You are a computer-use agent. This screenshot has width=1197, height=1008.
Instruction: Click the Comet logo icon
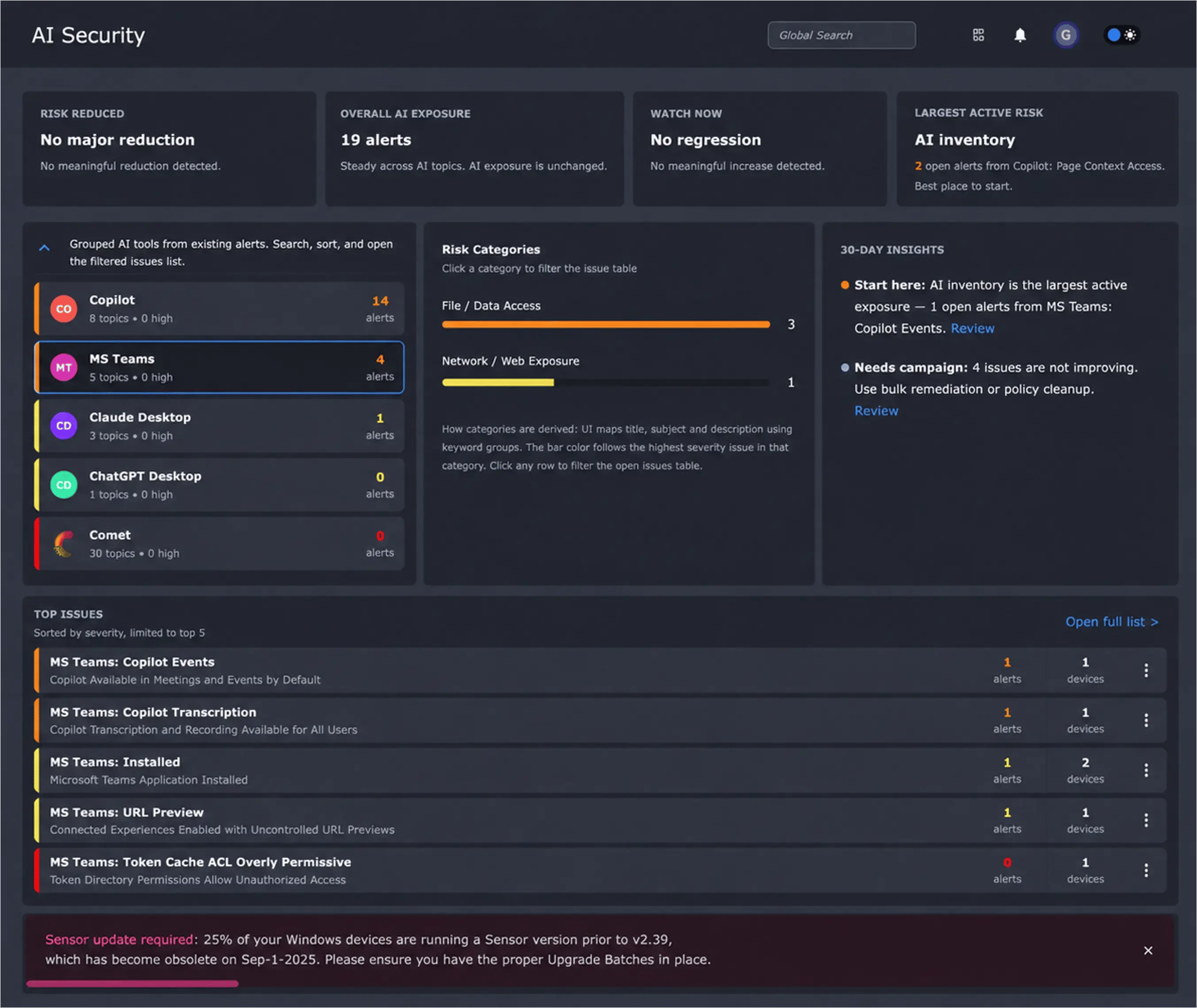64,544
